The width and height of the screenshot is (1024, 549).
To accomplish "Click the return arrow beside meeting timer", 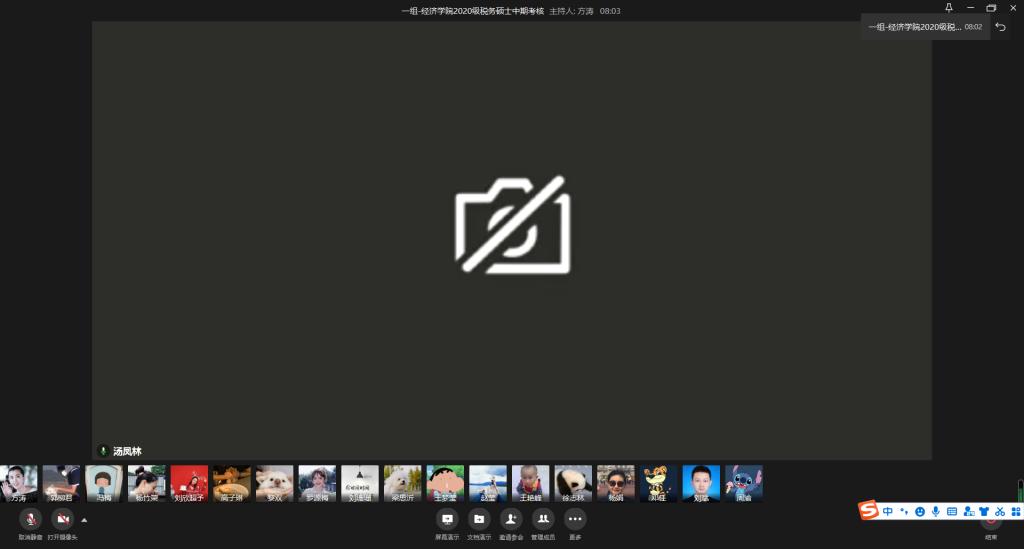I will [1001, 27].
